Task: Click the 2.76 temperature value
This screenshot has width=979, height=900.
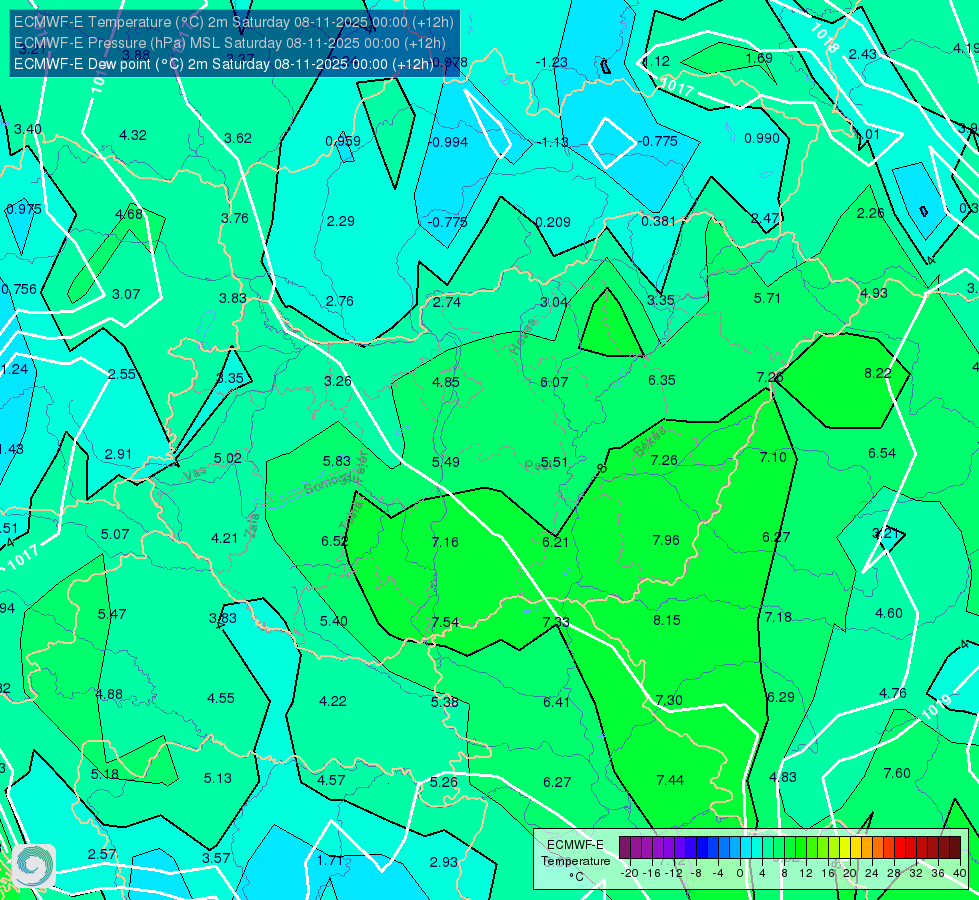Action: (x=340, y=301)
